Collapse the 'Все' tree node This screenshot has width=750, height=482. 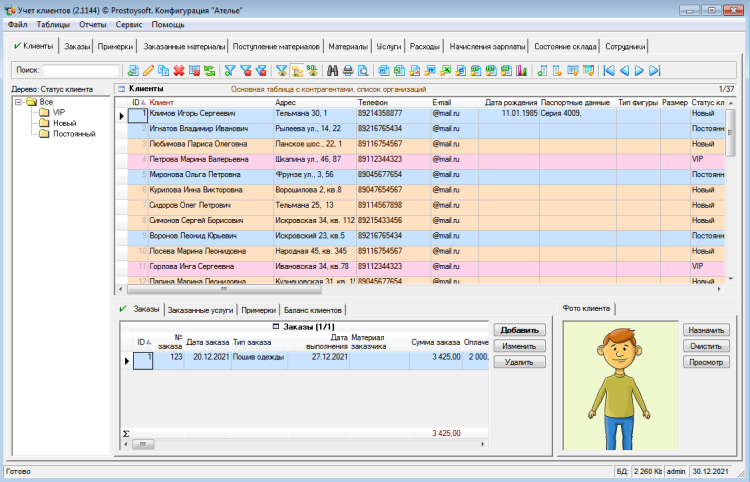pos(19,102)
